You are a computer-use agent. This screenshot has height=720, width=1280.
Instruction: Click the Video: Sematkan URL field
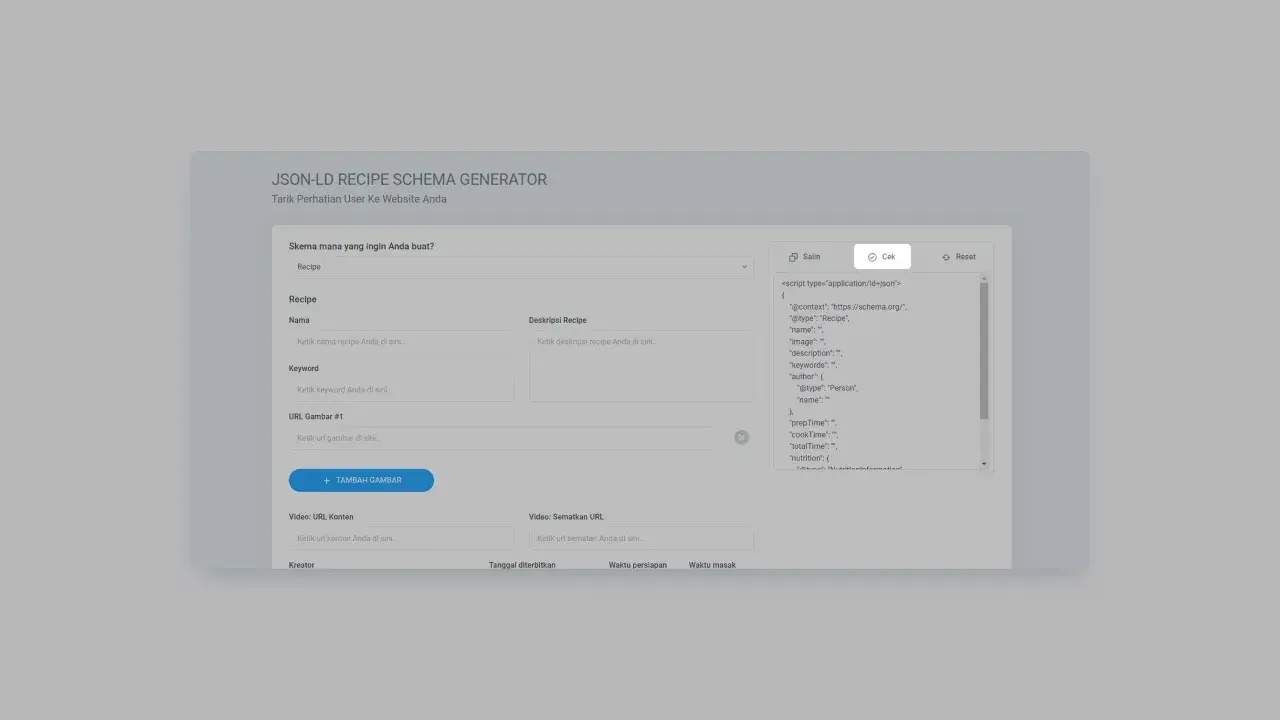coord(640,538)
